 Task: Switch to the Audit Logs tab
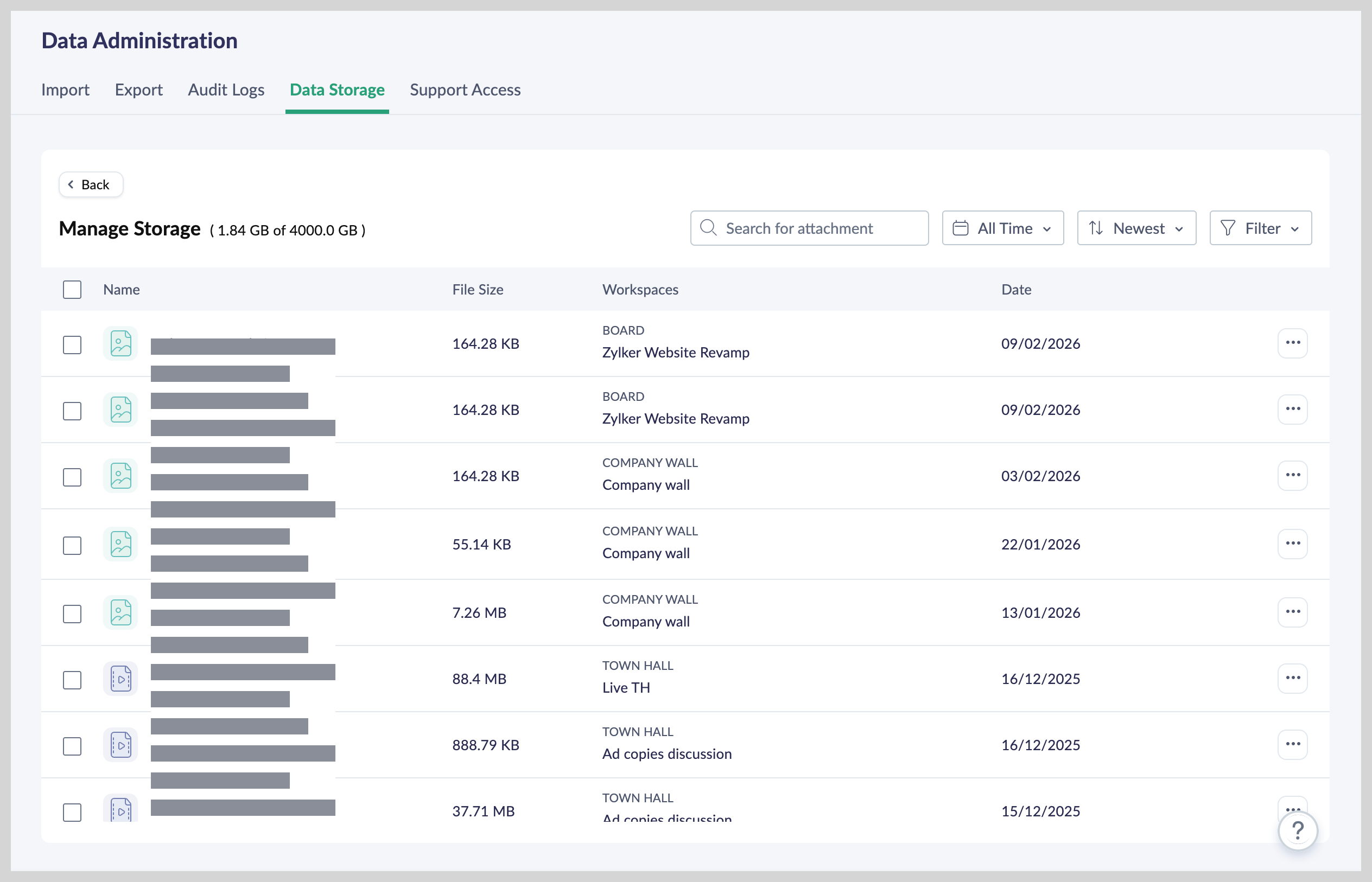[226, 90]
